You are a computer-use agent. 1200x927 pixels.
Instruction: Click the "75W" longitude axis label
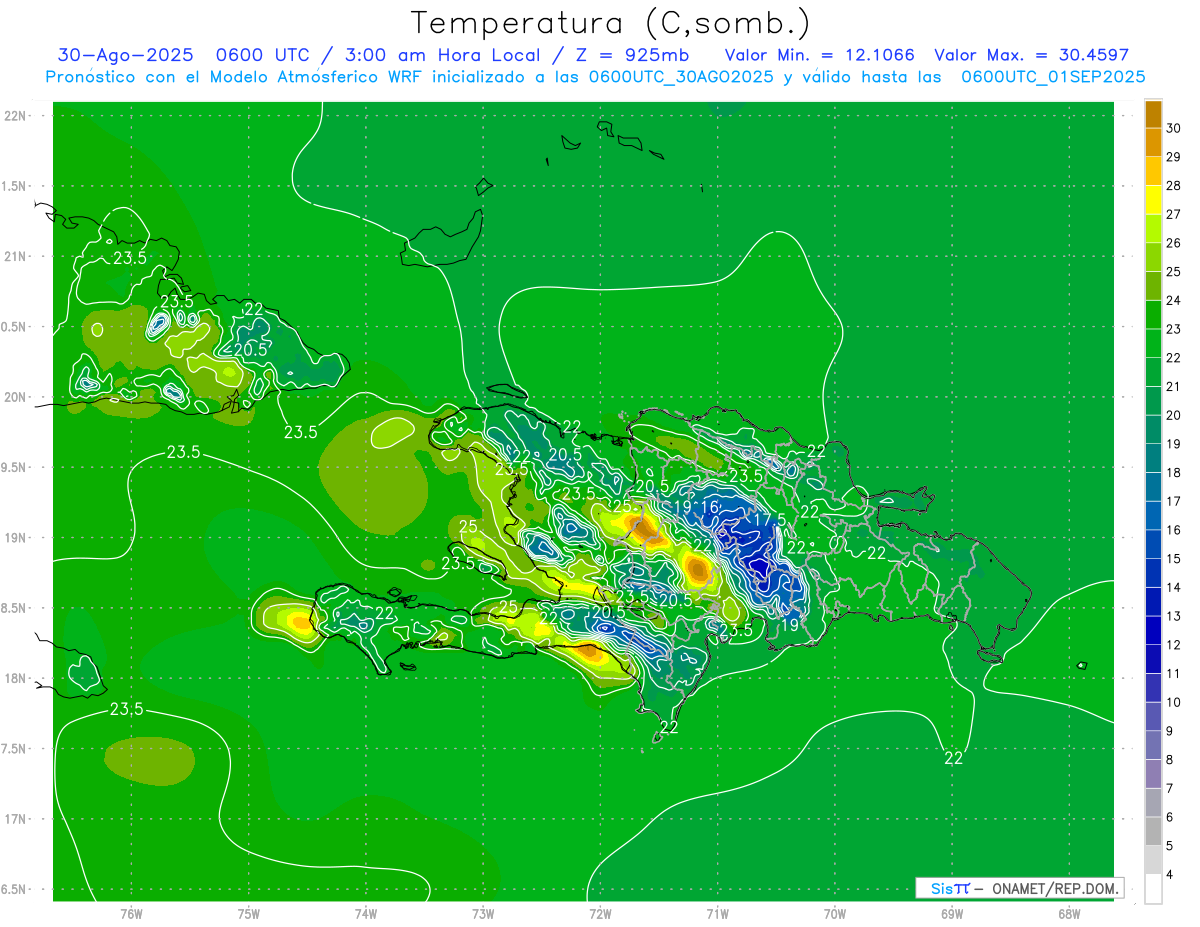[x=249, y=913]
